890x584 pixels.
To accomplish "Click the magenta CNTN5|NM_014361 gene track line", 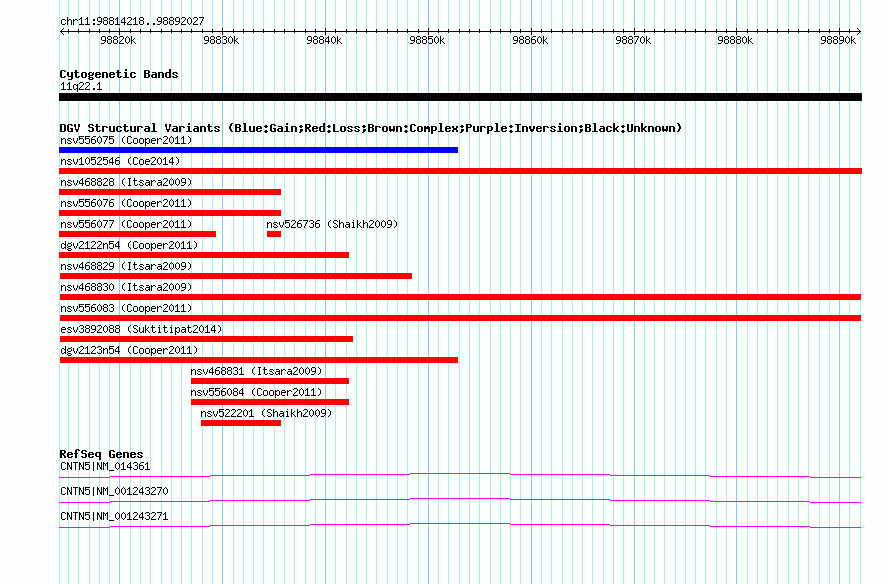I will point(460,476).
